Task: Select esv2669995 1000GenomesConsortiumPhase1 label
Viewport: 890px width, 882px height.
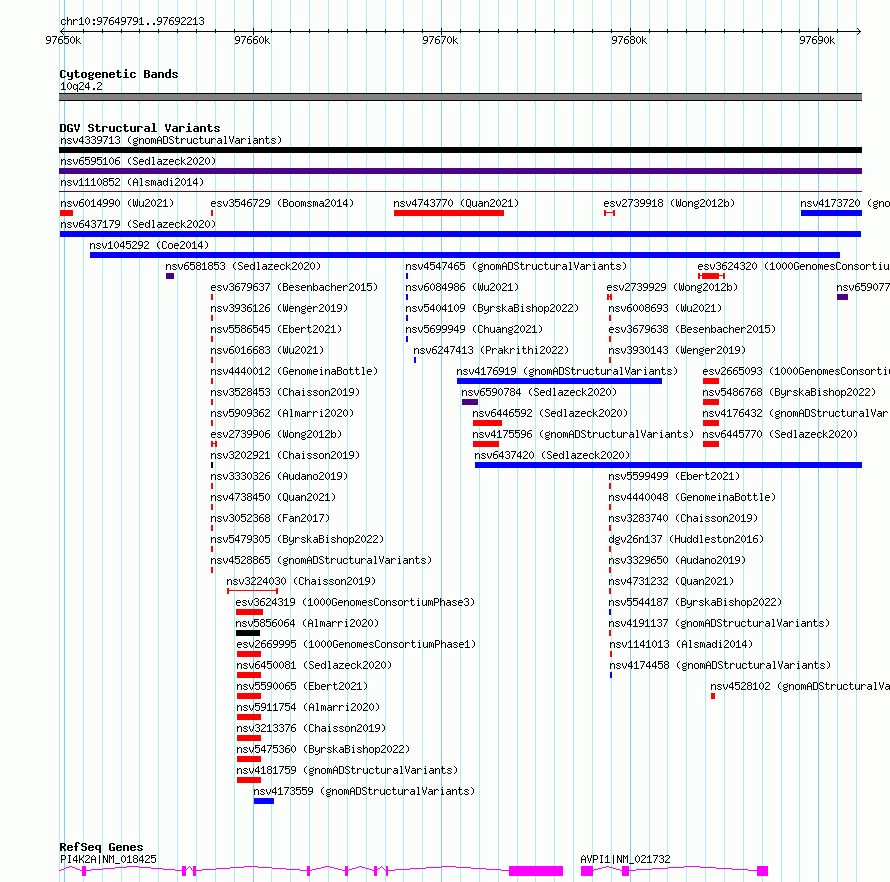Action: tap(356, 644)
